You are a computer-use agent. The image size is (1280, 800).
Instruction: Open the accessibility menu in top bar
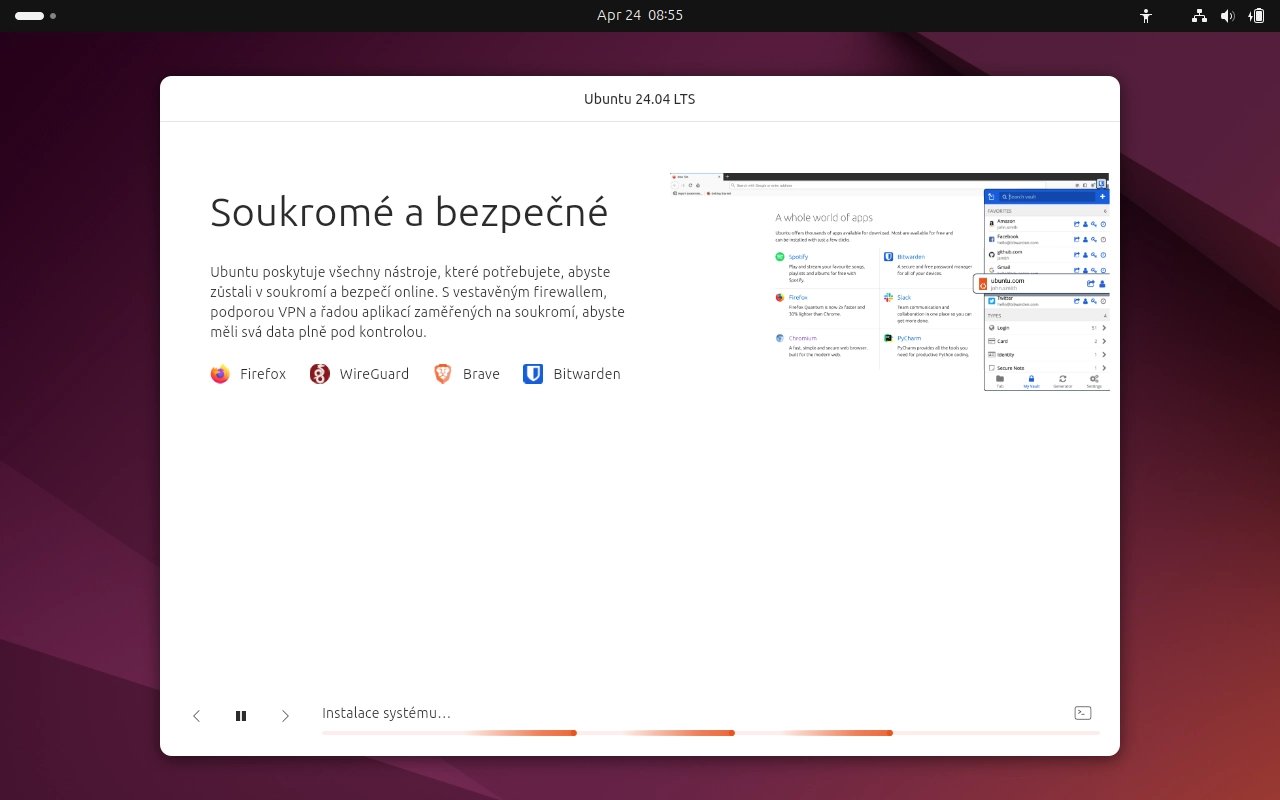[x=1146, y=16]
